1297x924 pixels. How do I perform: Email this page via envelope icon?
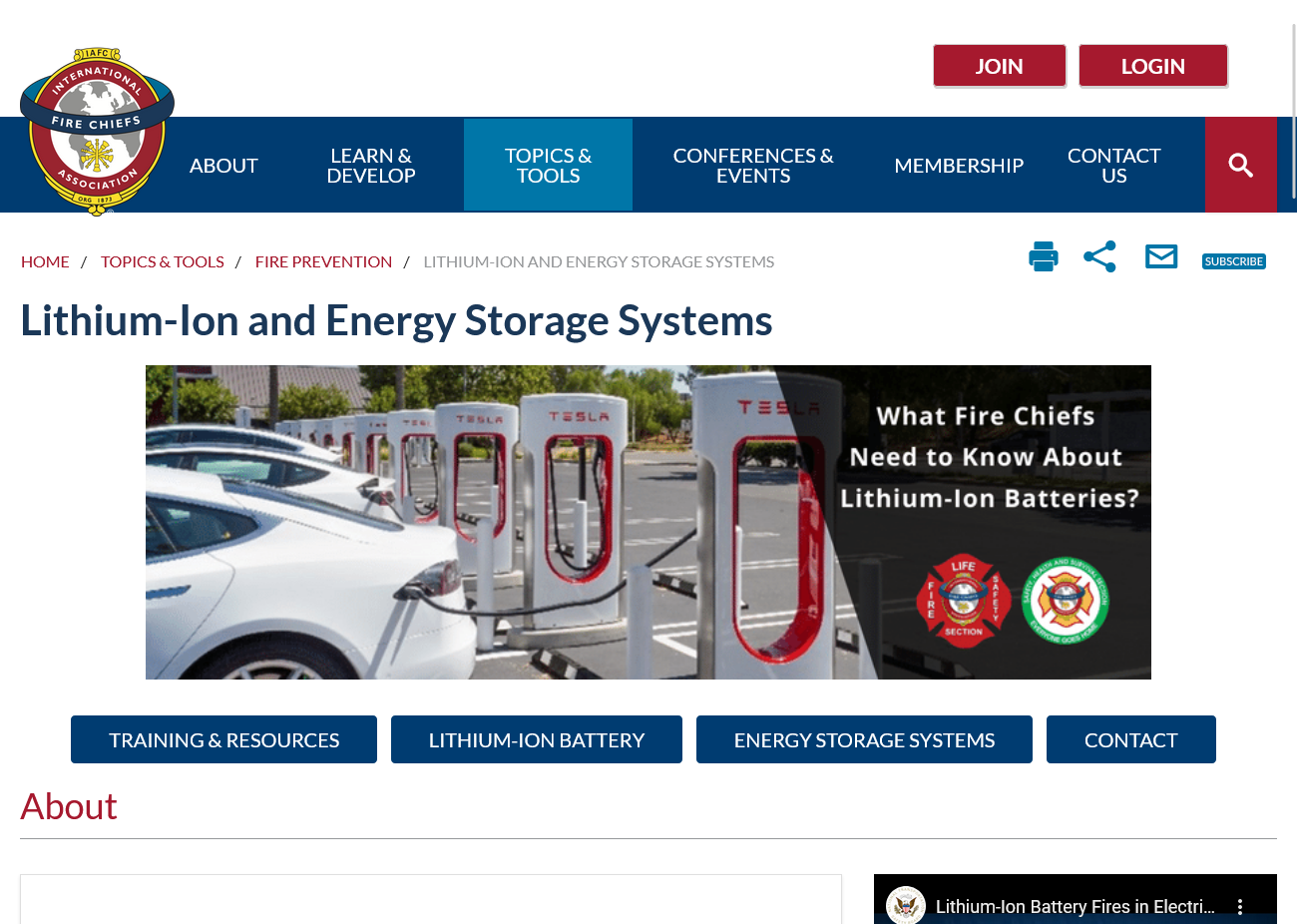pyautogui.click(x=1161, y=256)
